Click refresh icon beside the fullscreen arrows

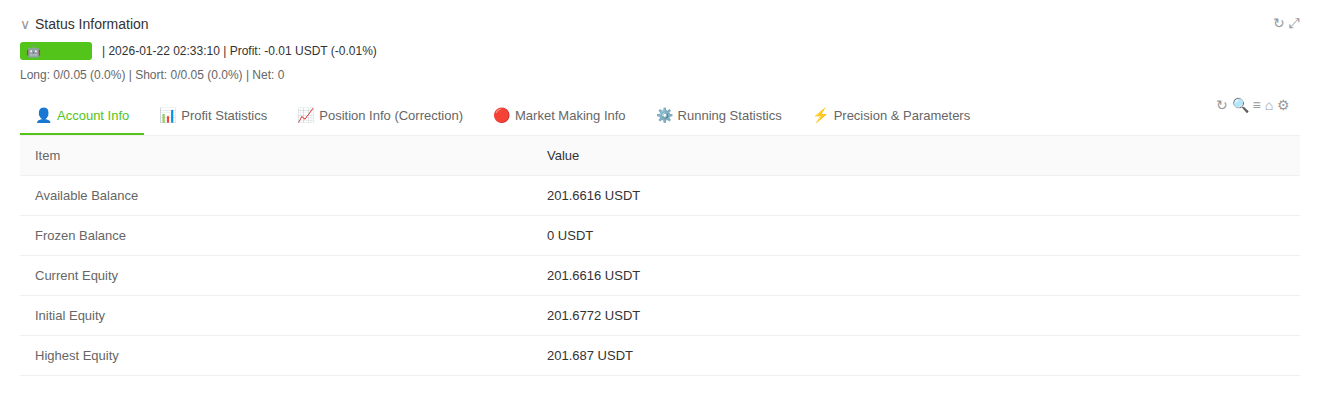1278,23
